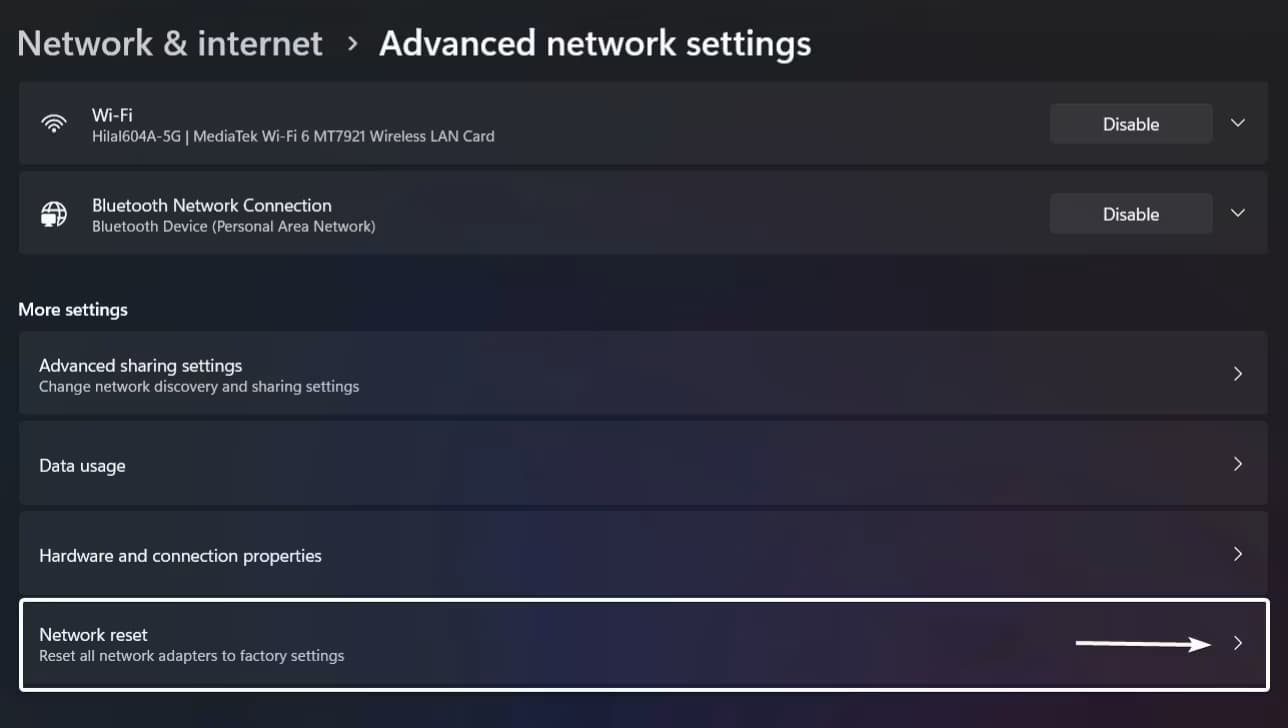Screen dimensions: 1288x728
Task: Click Bluetooth Network Connection title text
Action: [x=211, y=205]
